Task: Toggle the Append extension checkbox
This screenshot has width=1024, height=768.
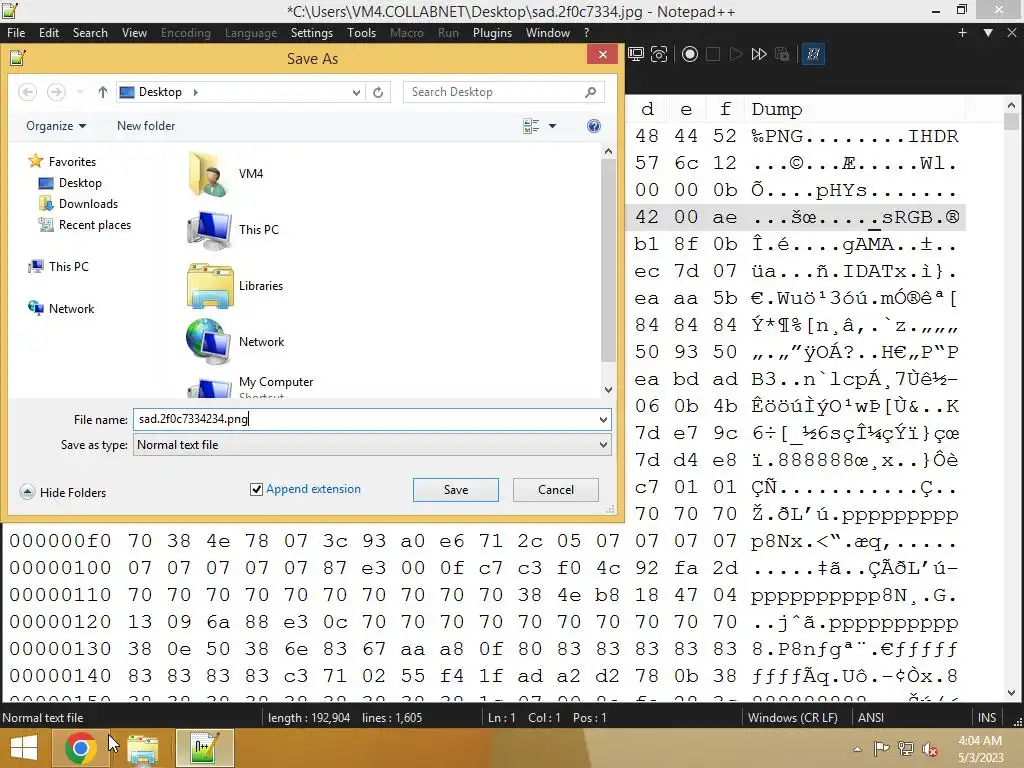Action: click(x=256, y=489)
